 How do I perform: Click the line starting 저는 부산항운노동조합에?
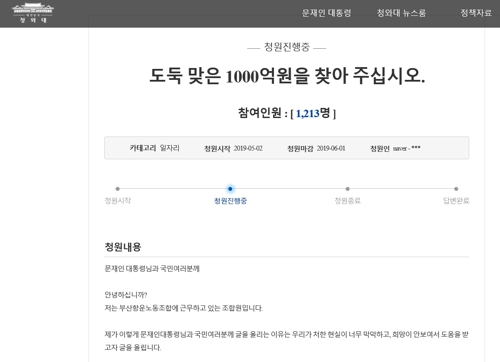(x=184, y=308)
